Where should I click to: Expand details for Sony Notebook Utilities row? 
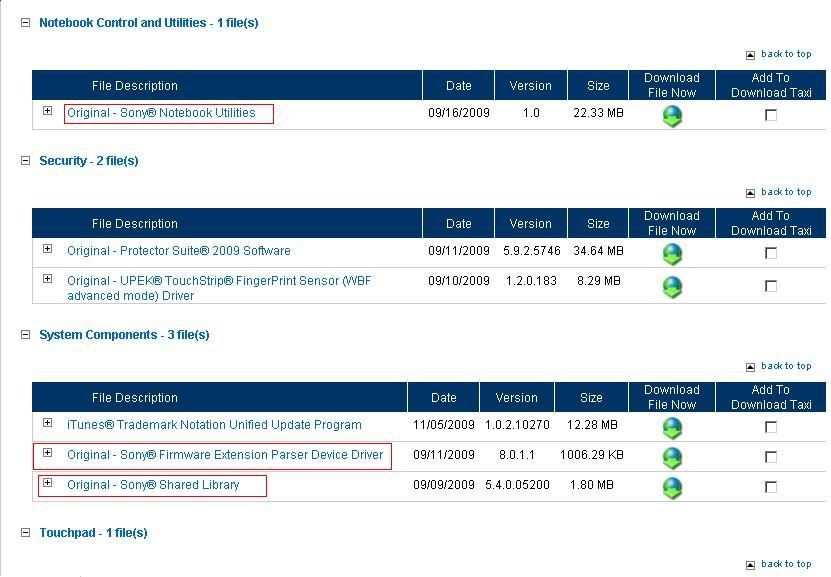coord(48,111)
